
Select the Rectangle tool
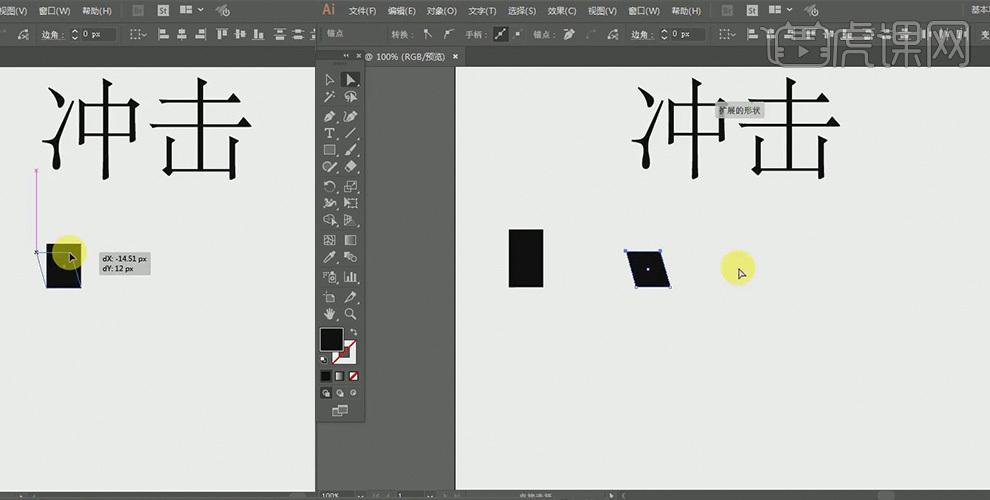pyautogui.click(x=330, y=150)
